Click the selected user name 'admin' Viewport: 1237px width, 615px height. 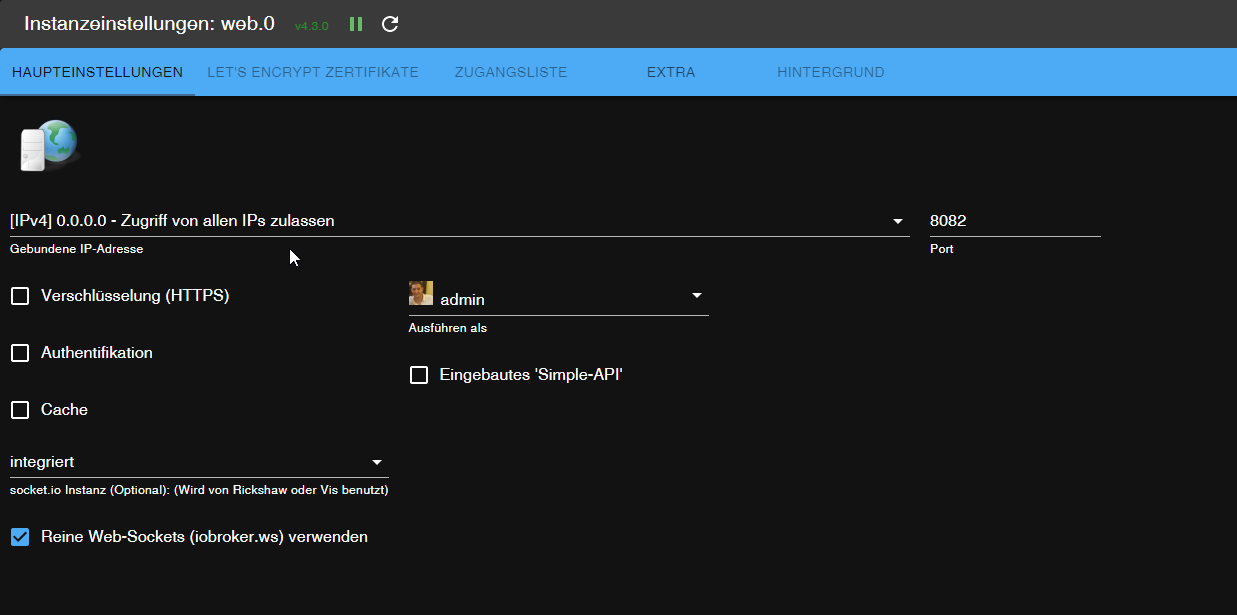[463, 299]
